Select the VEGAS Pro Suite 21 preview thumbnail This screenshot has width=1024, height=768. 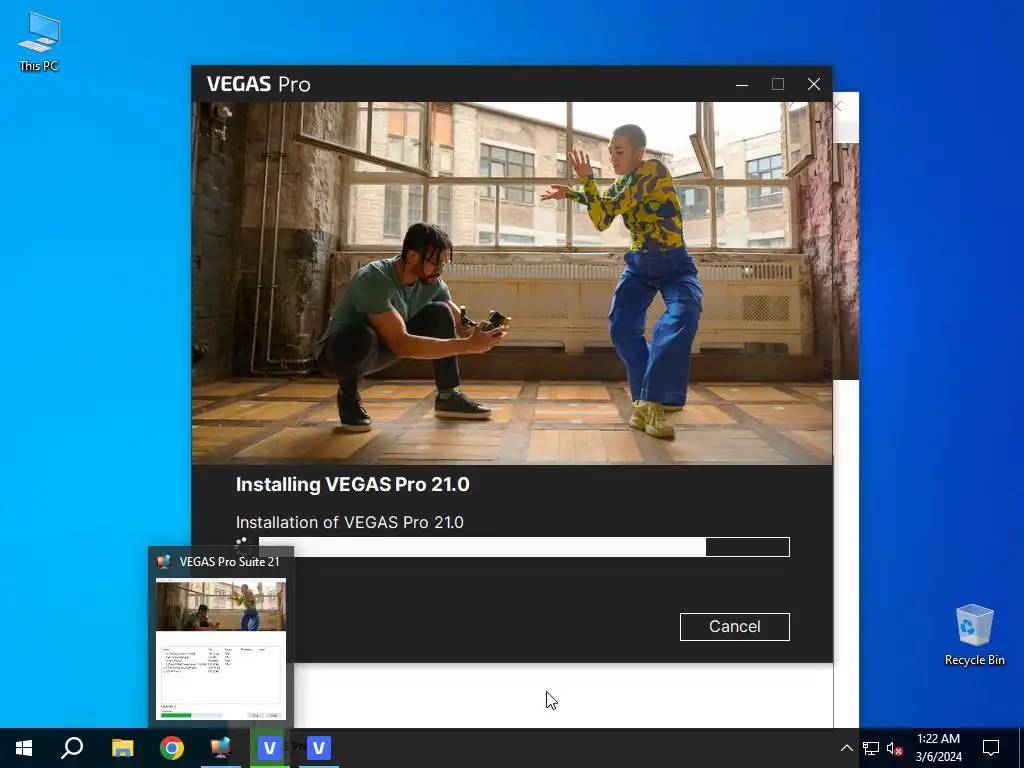(x=221, y=649)
